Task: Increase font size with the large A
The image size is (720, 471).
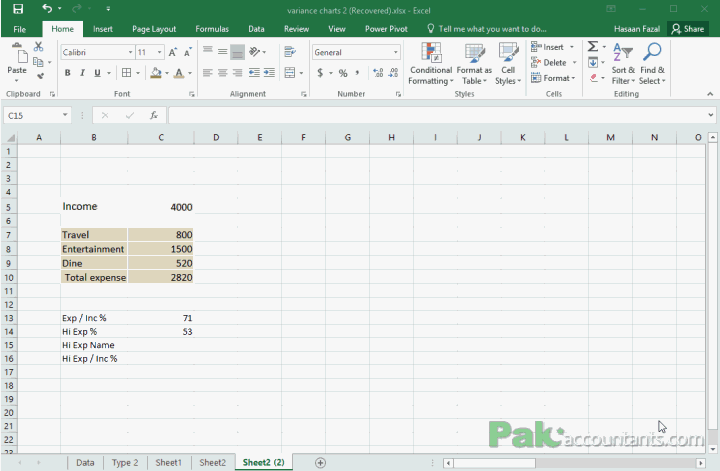Action: (x=172, y=52)
